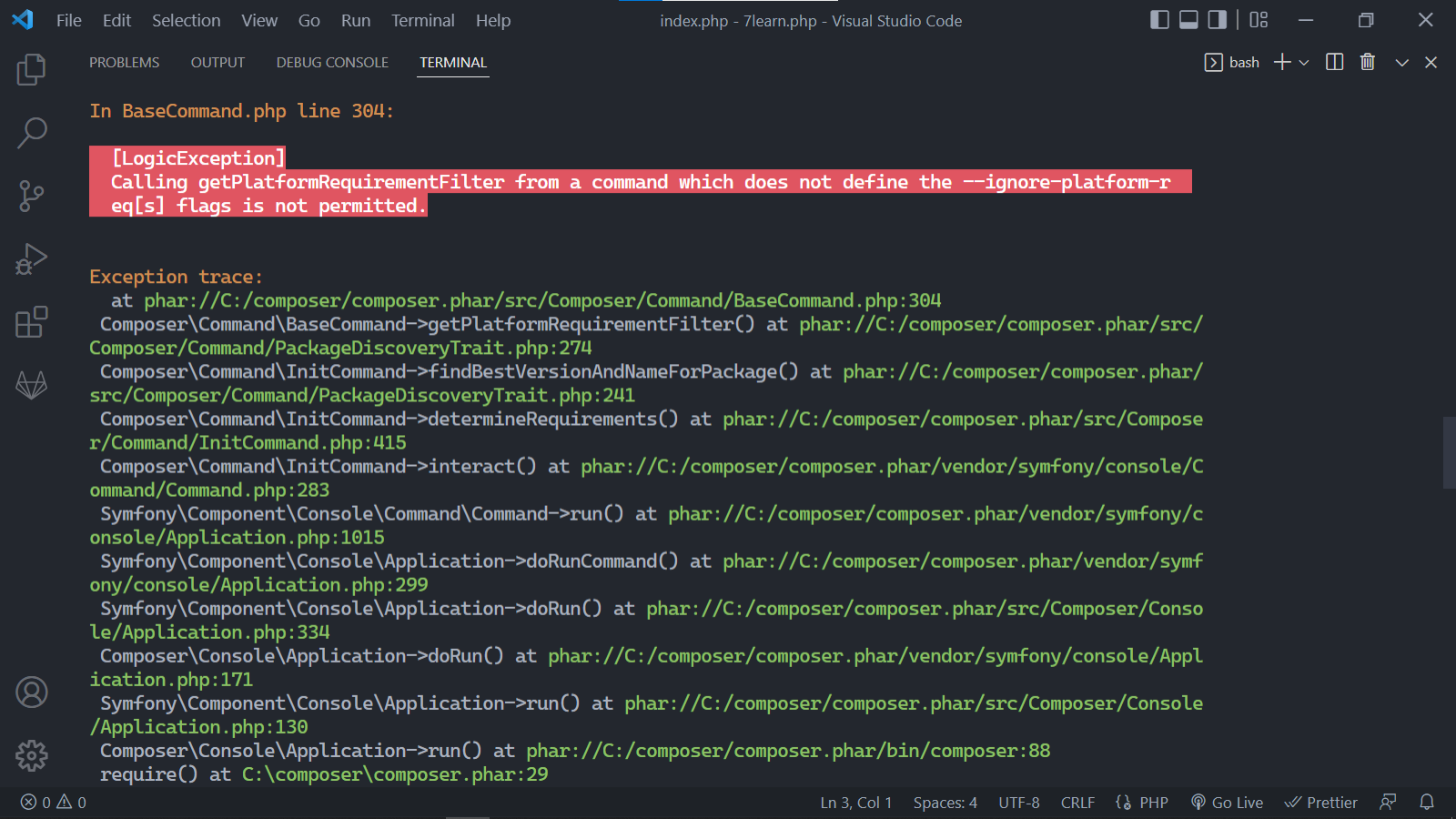The height and width of the screenshot is (819, 1456).
Task: Click the terminal scrollbar thumb
Action: coord(1449,452)
